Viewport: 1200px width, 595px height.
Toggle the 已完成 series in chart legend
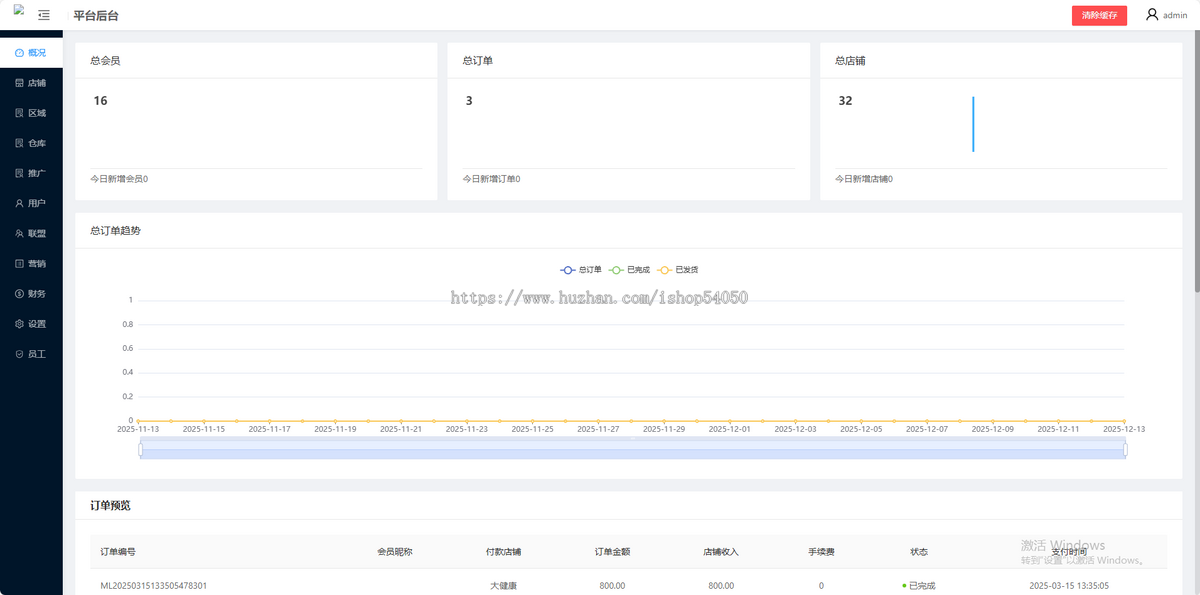[x=630, y=270]
